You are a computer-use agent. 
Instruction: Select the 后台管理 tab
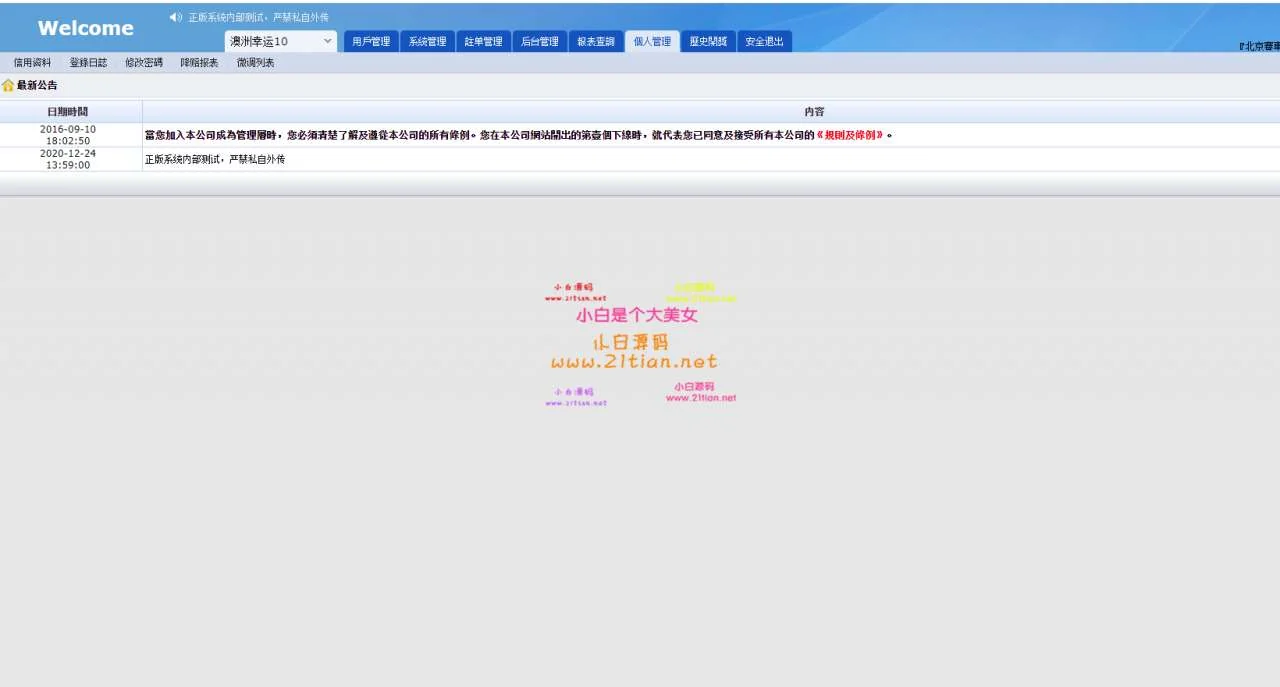point(539,42)
